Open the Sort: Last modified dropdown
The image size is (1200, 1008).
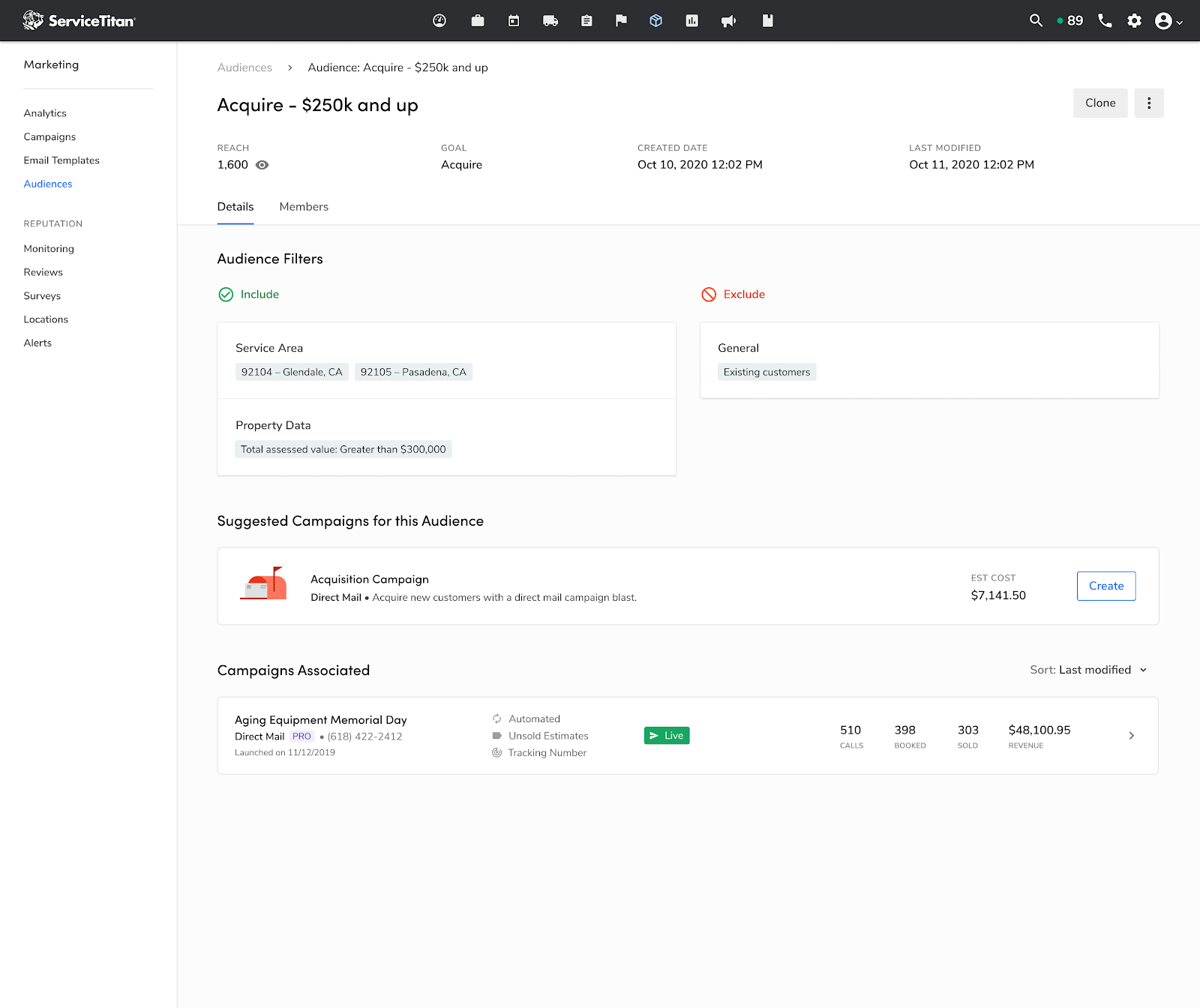coord(1089,670)
